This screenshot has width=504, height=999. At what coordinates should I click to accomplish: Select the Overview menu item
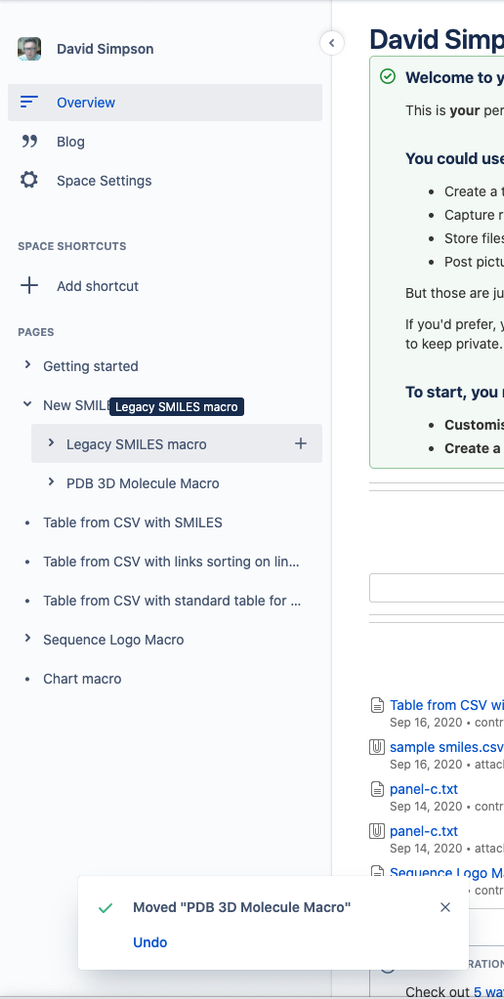[x=165, y=103]
